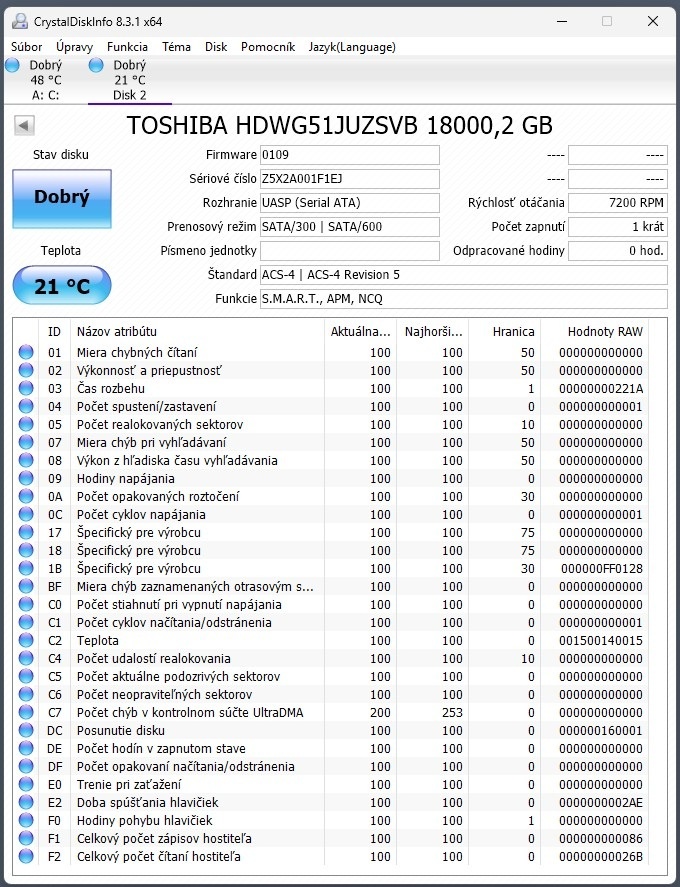Click status icon for attribute 08
The width and height of the screenshot is (680, 887).
click(26, 460)
